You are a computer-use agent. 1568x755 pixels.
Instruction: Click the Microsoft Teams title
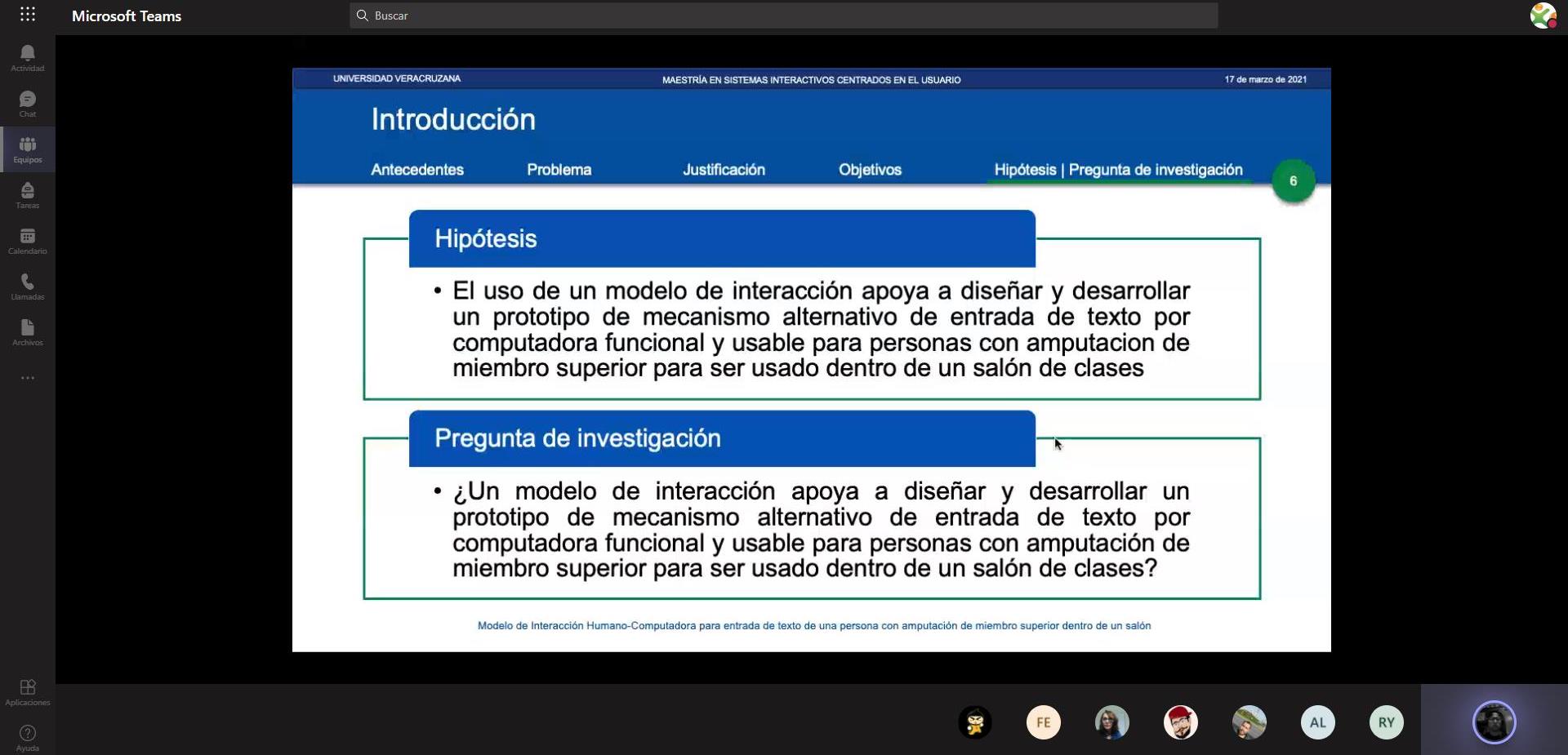tap(127, 16)
